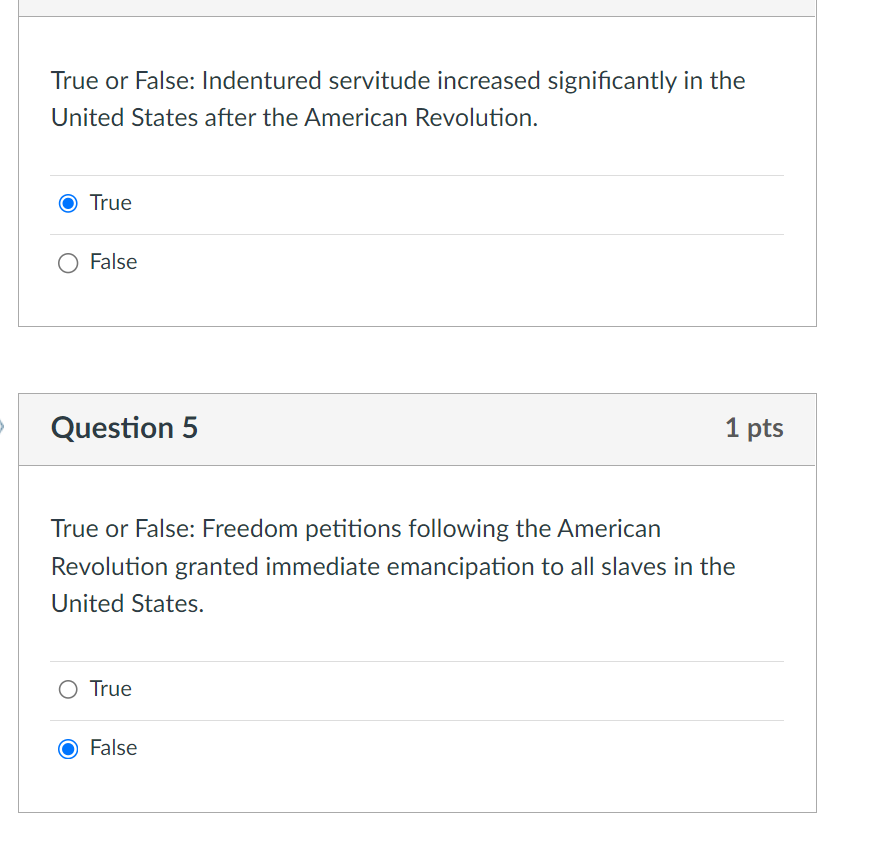Click inside the Question 4 answer area
Image resolution: width=892 pixels, height=857 pixels.
point(400,232)
